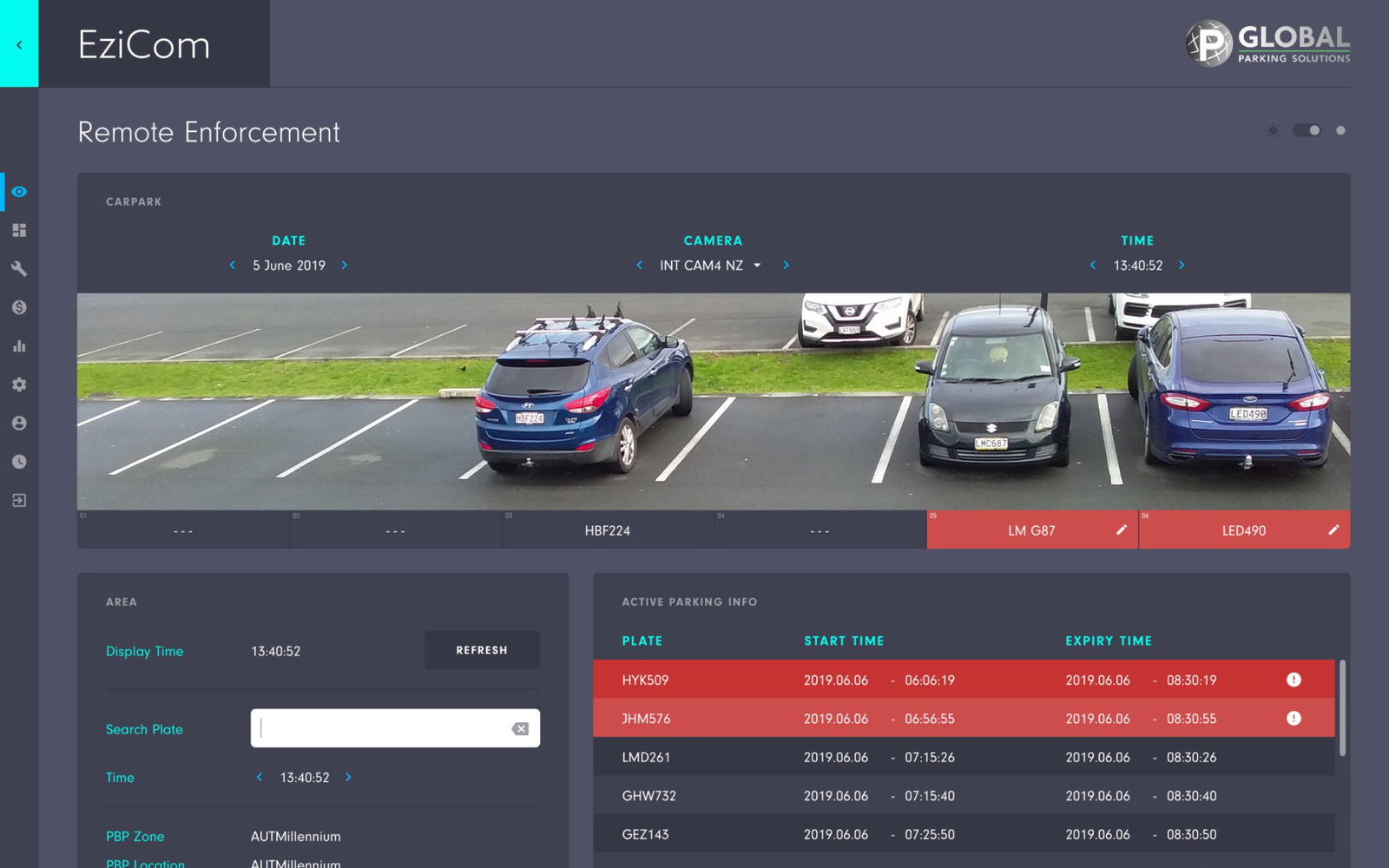Click the dot icon beside theme switch
Viewport: 1389px width, 868px height.
(x=1340, y=130)
